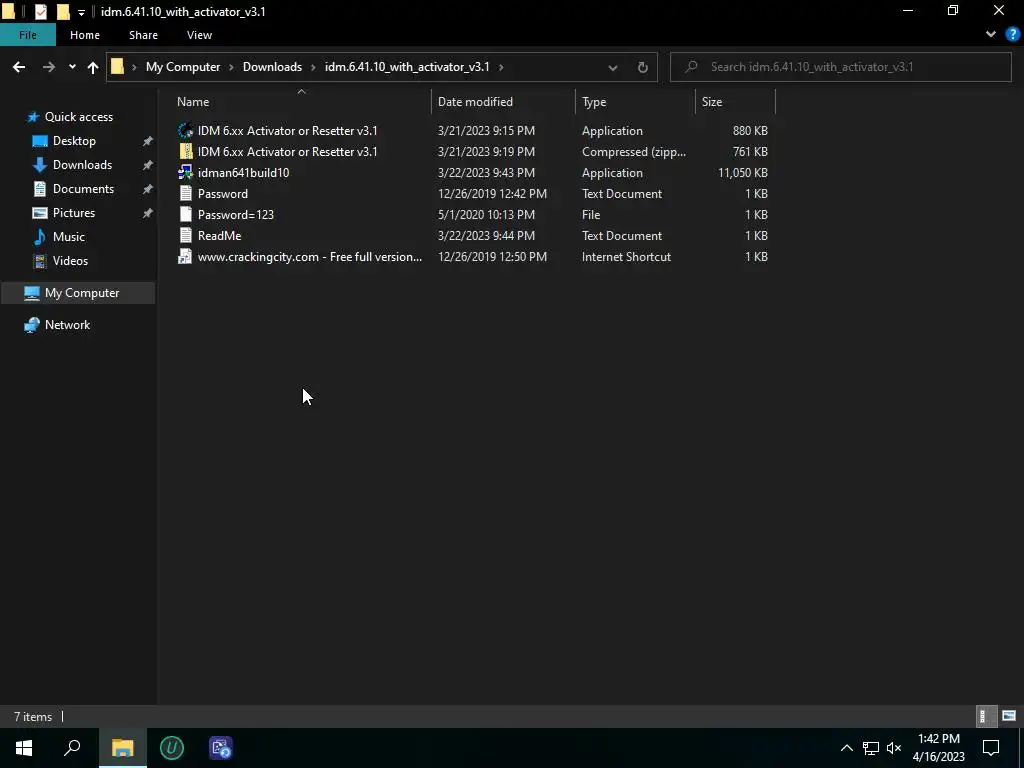Select My Computer in navigation pane

[78, 293]
